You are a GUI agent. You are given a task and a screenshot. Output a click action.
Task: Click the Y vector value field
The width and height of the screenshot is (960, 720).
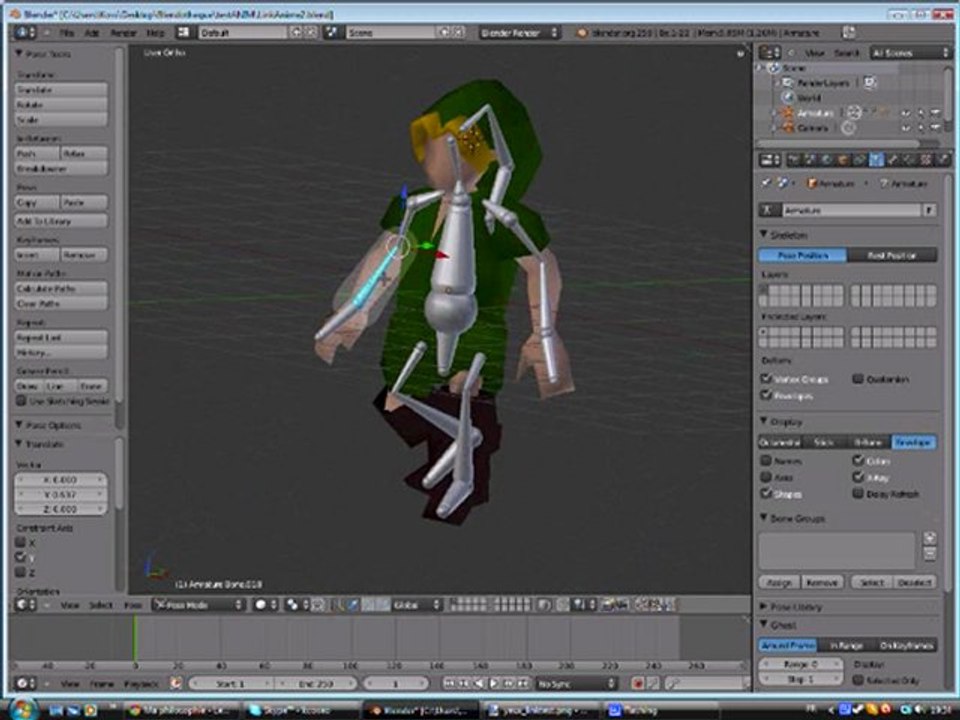tap(61, 494)
